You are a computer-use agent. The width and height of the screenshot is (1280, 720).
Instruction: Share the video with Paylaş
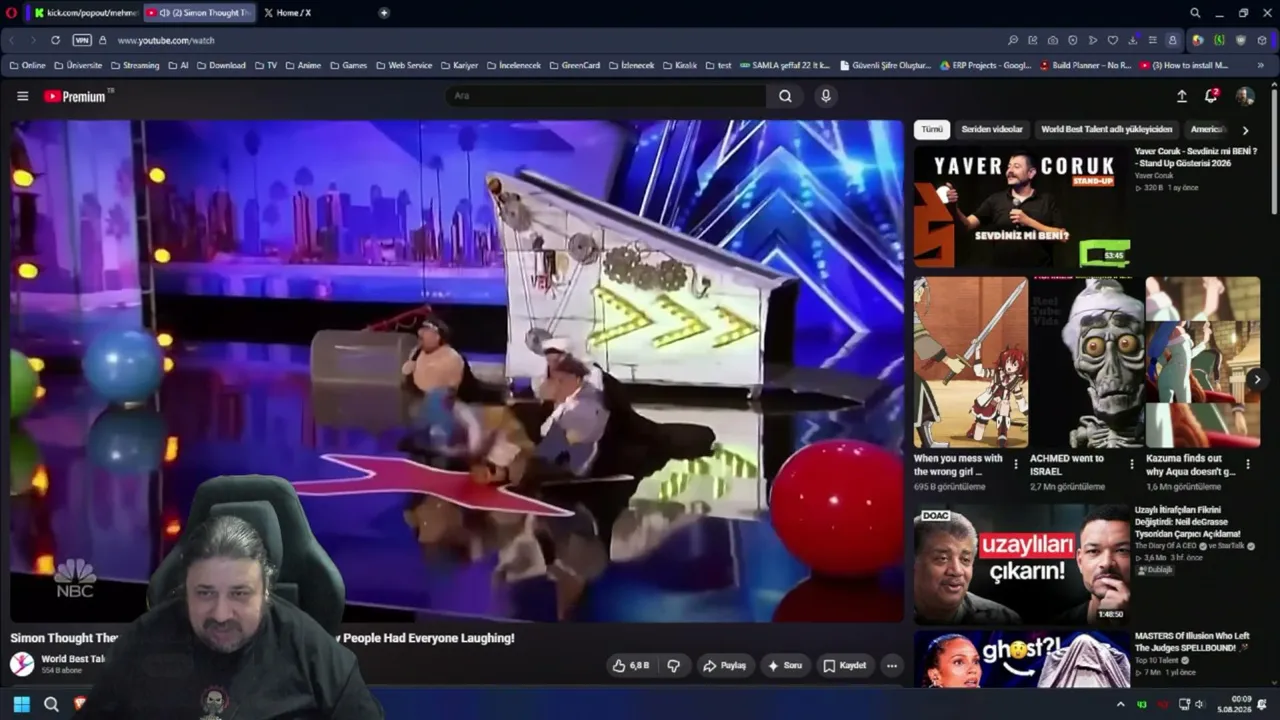click(x=724, y=665)
